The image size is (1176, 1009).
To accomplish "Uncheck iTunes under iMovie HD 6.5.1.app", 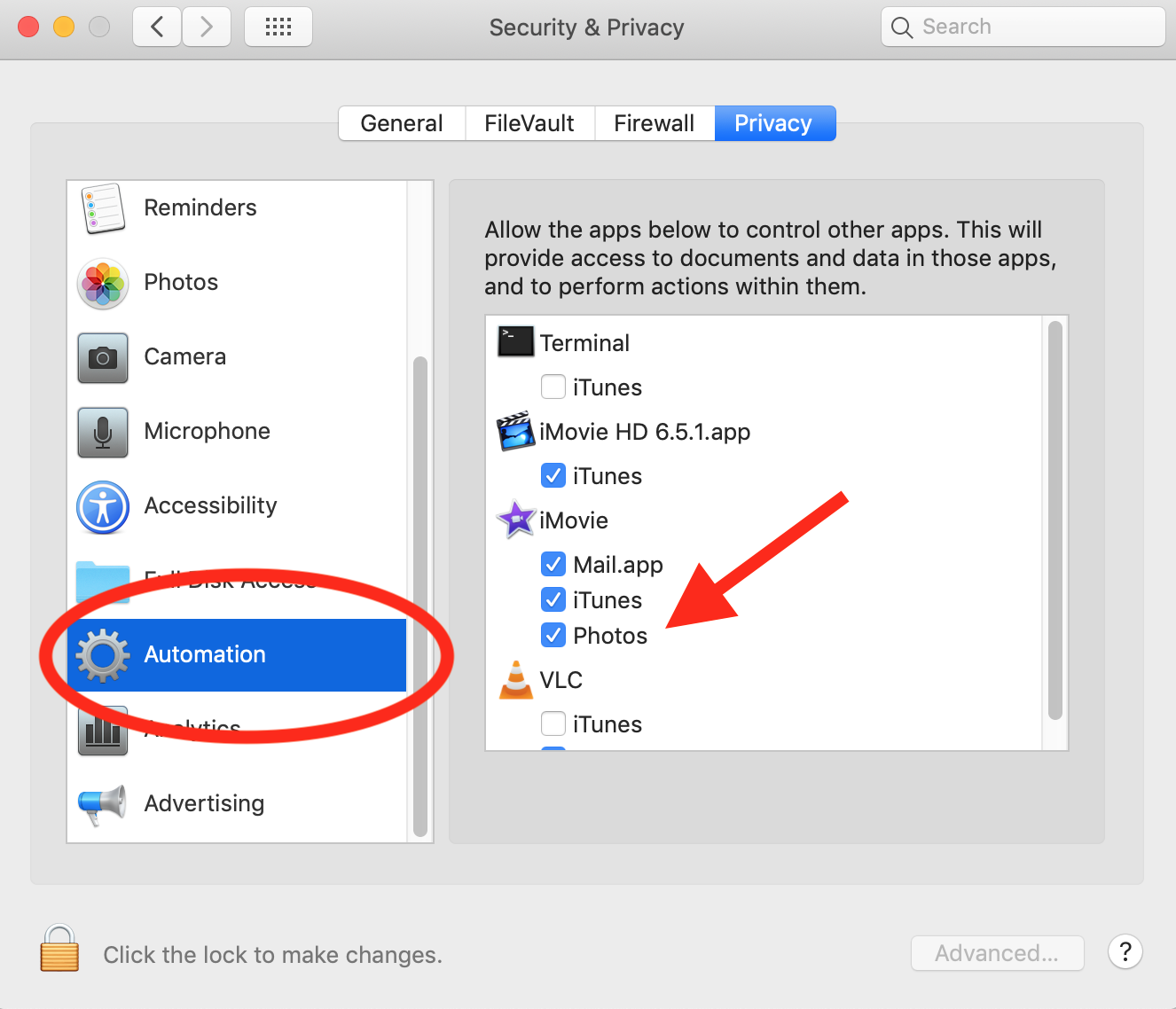I will tap(553, 475).
